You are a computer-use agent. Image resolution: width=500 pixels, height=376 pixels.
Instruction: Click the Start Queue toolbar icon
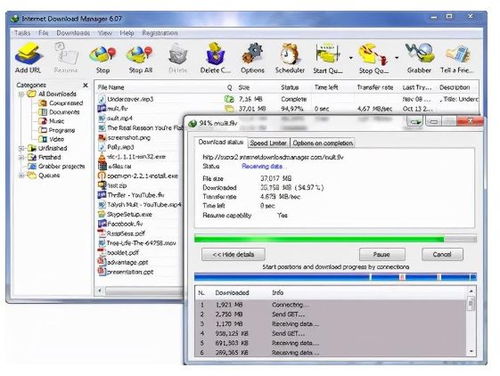[x=327, y=53]
